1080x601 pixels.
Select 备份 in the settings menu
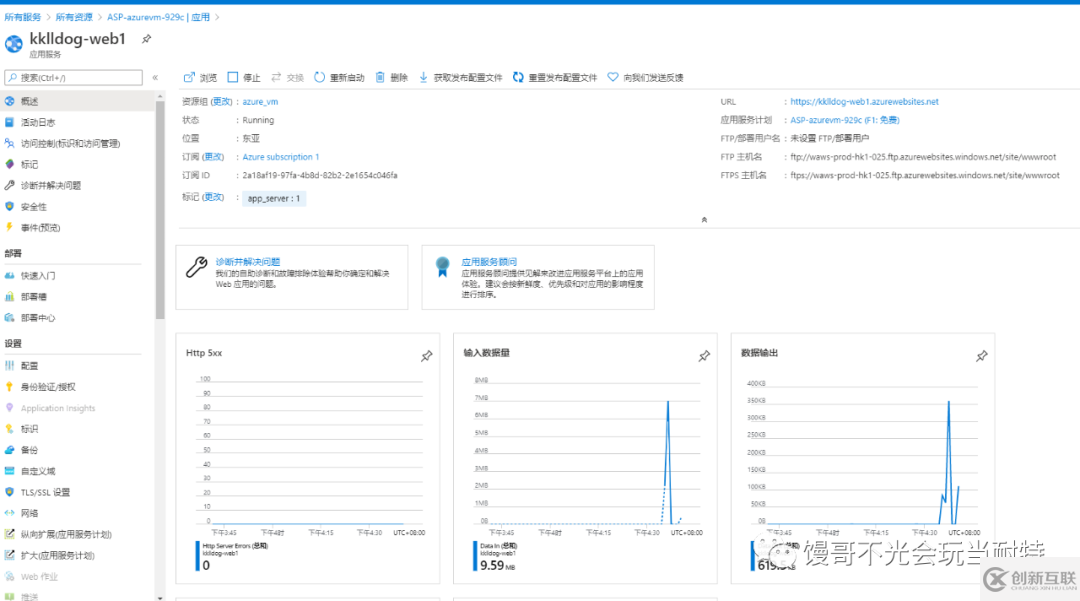[x=36, y=449]
